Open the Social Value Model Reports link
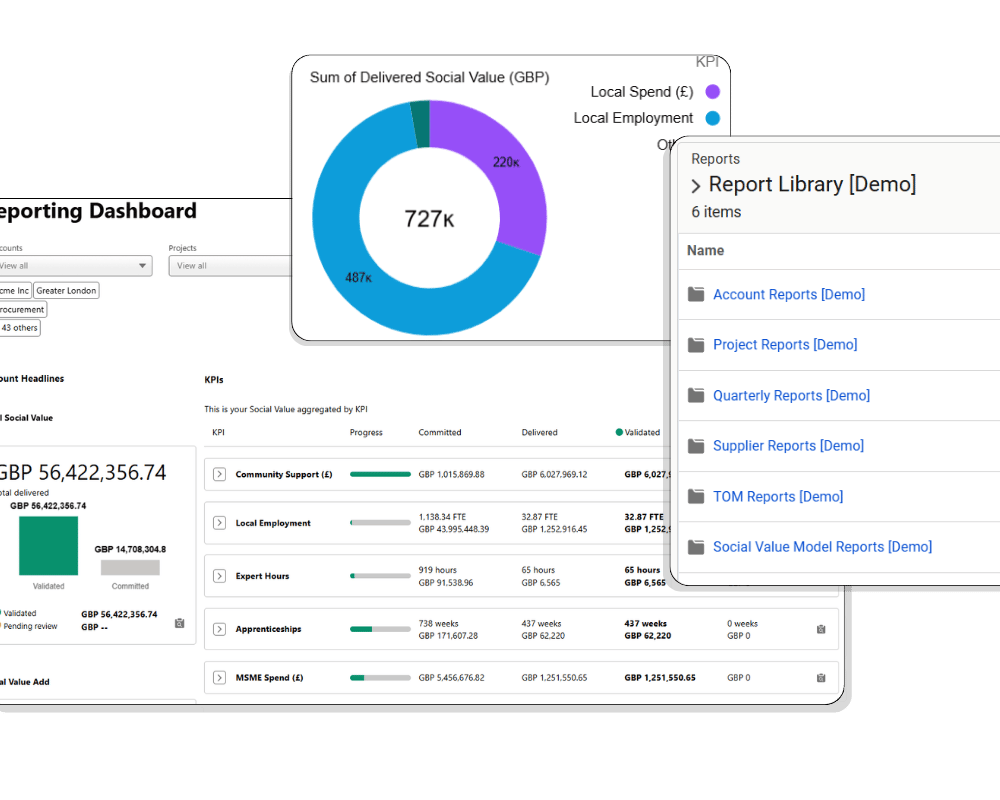The width and height of the screenshot is (1000, 800). point(822,547)
